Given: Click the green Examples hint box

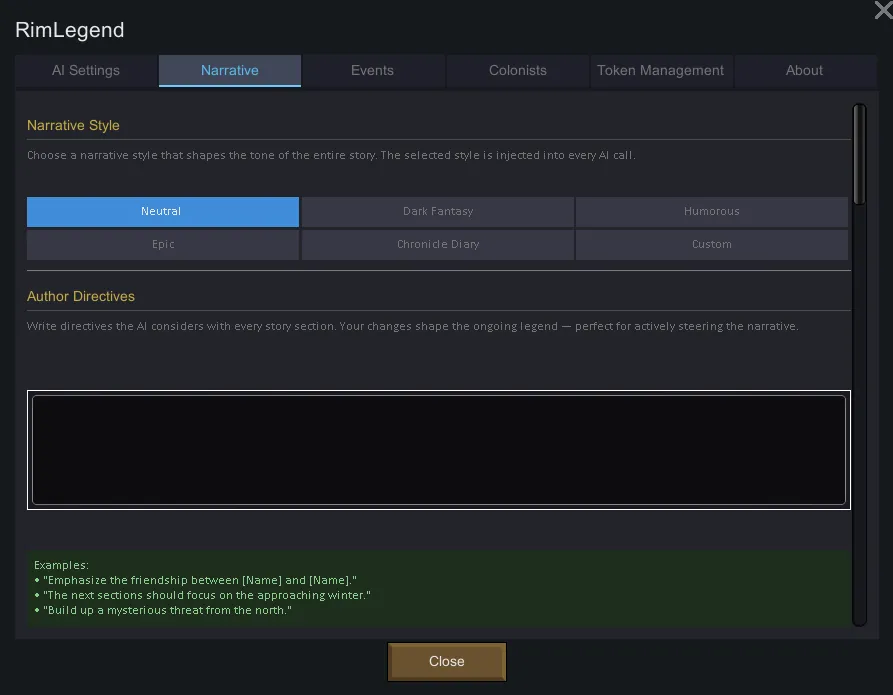Looking at the screenshot, I should point(438,587).
